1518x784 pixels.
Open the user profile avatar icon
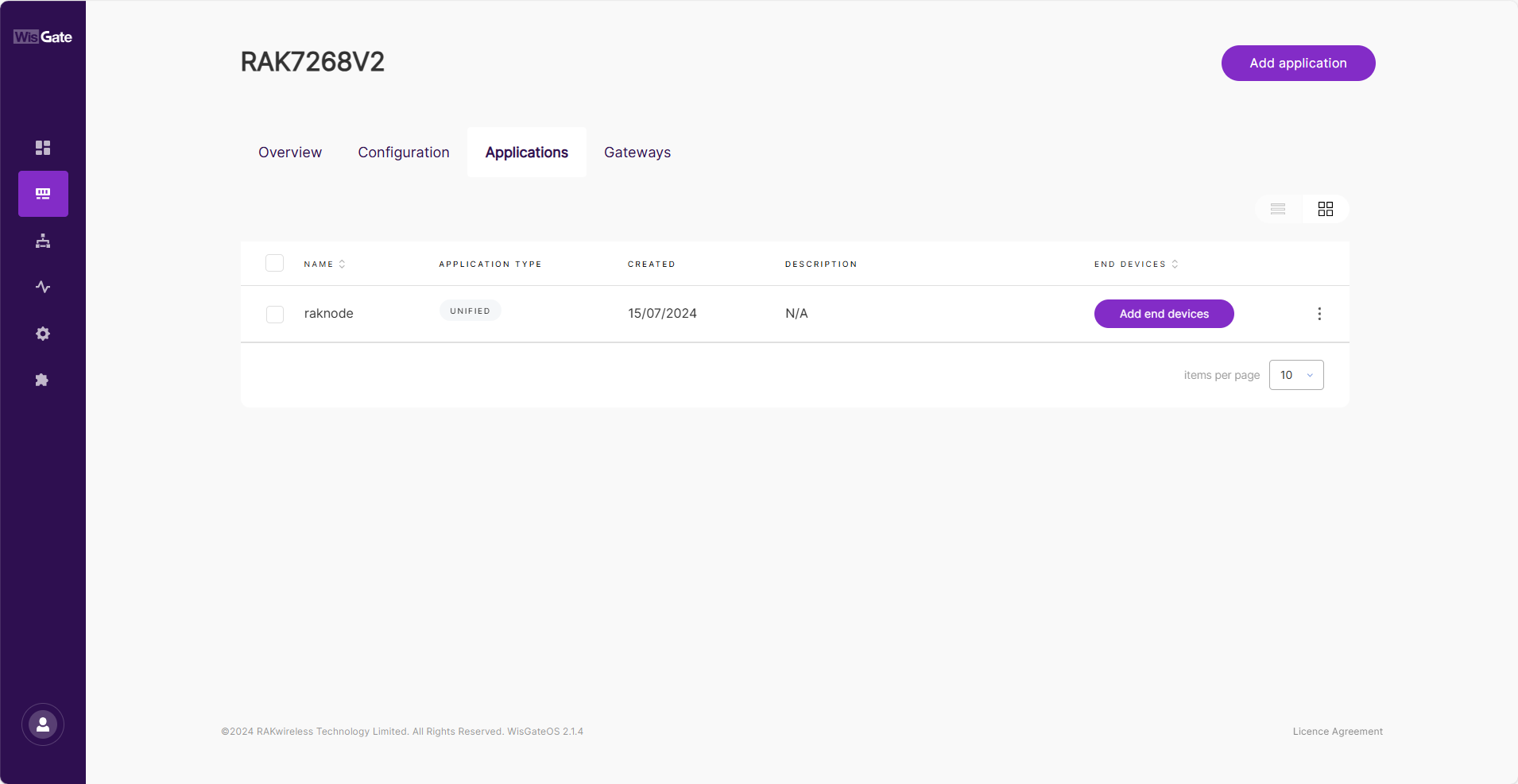pyautogui.click(x=43, y=724)
